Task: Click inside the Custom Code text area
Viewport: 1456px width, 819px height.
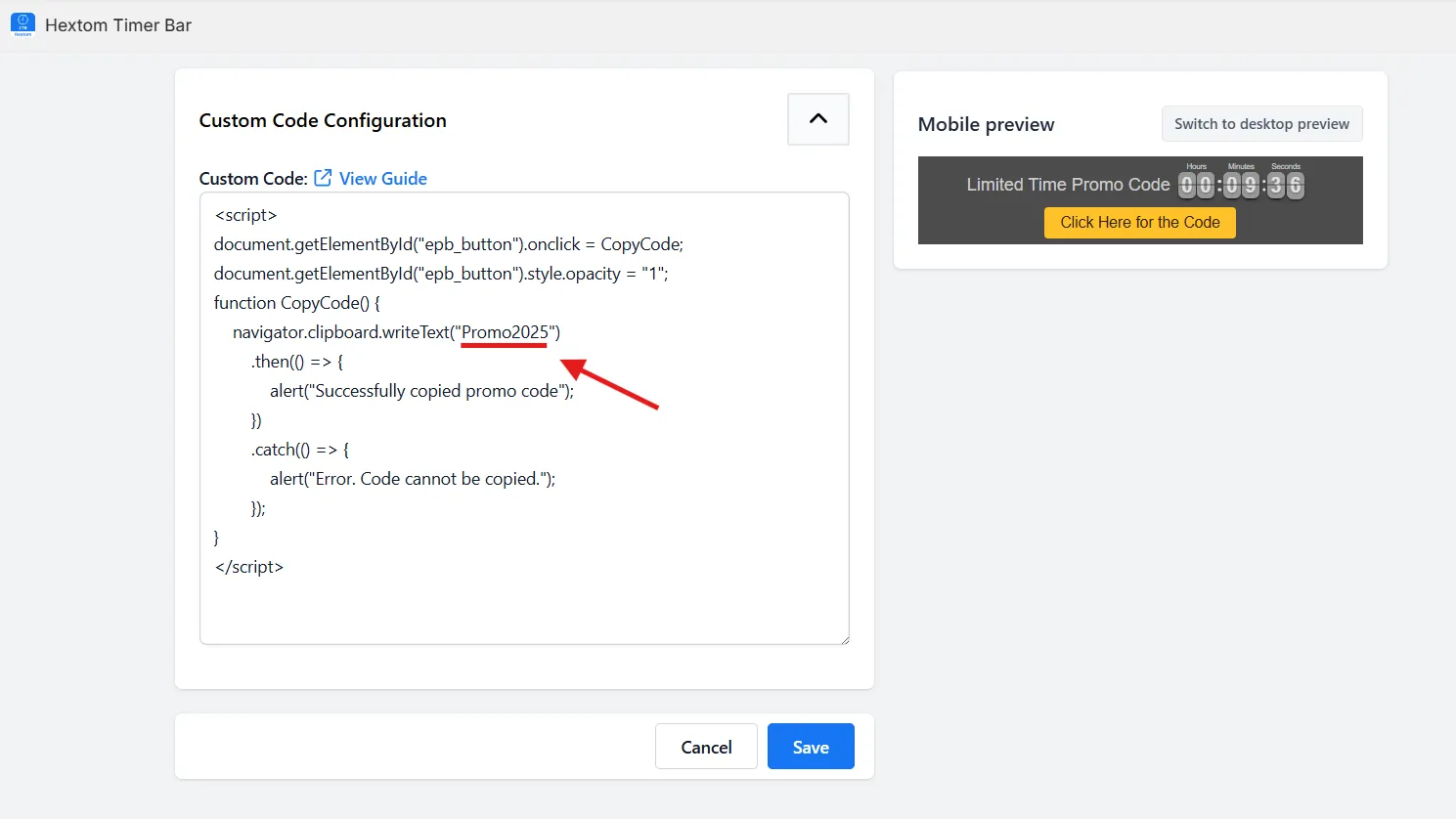Action: (x=524, y=418)
